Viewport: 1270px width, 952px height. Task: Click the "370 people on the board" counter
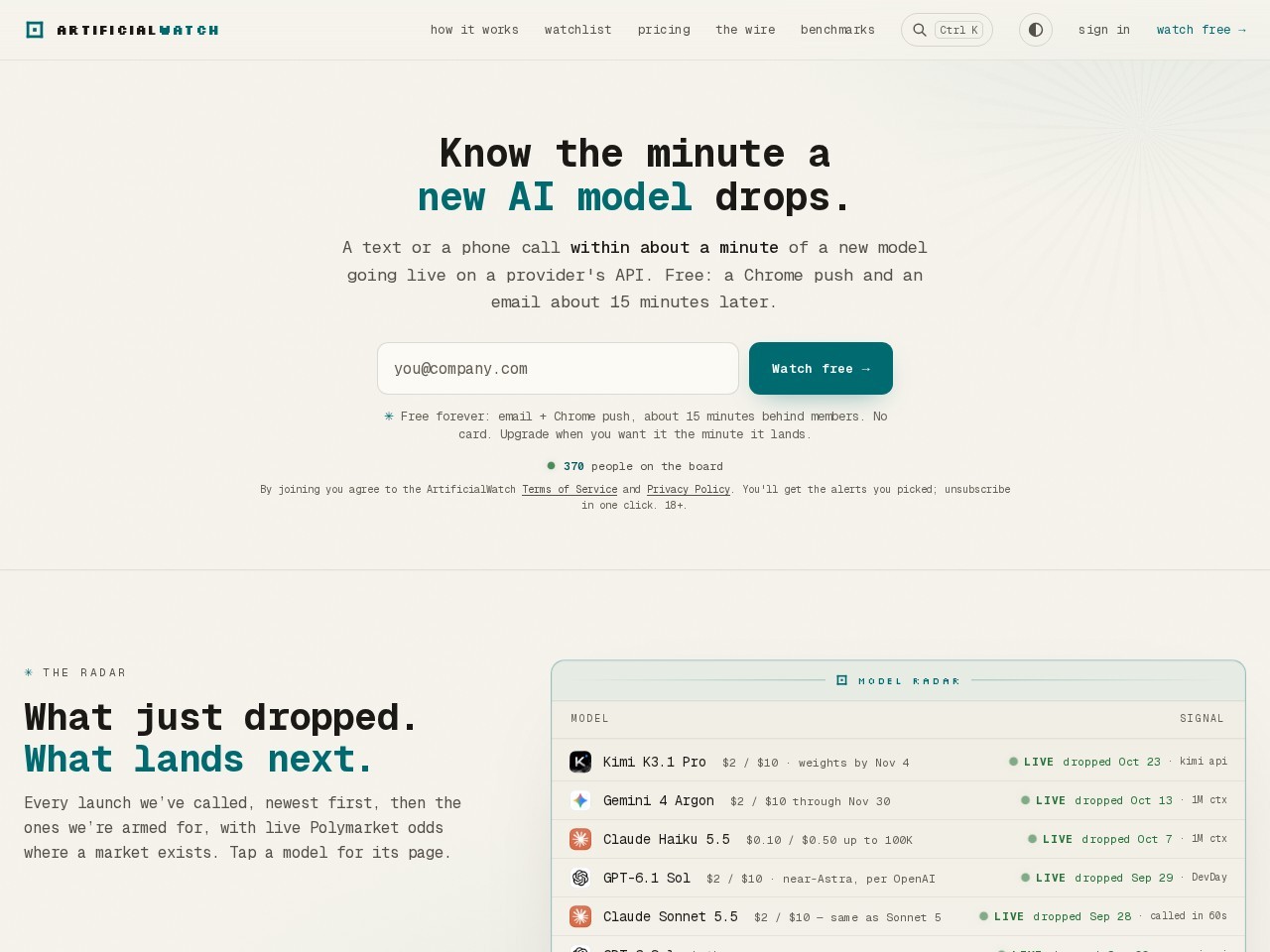(635, 466)
